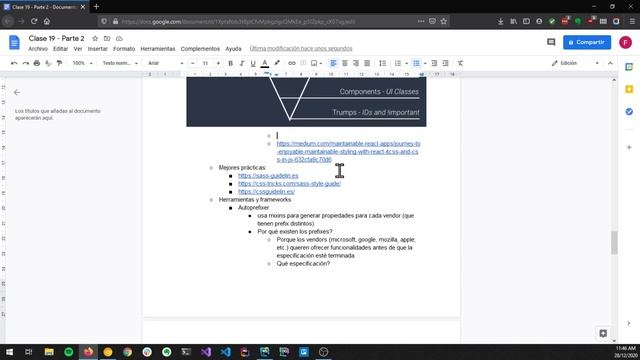This screenshot has width=640, height=360.
Task: Open the paragraph style dropdown
Action: point(120,63)
